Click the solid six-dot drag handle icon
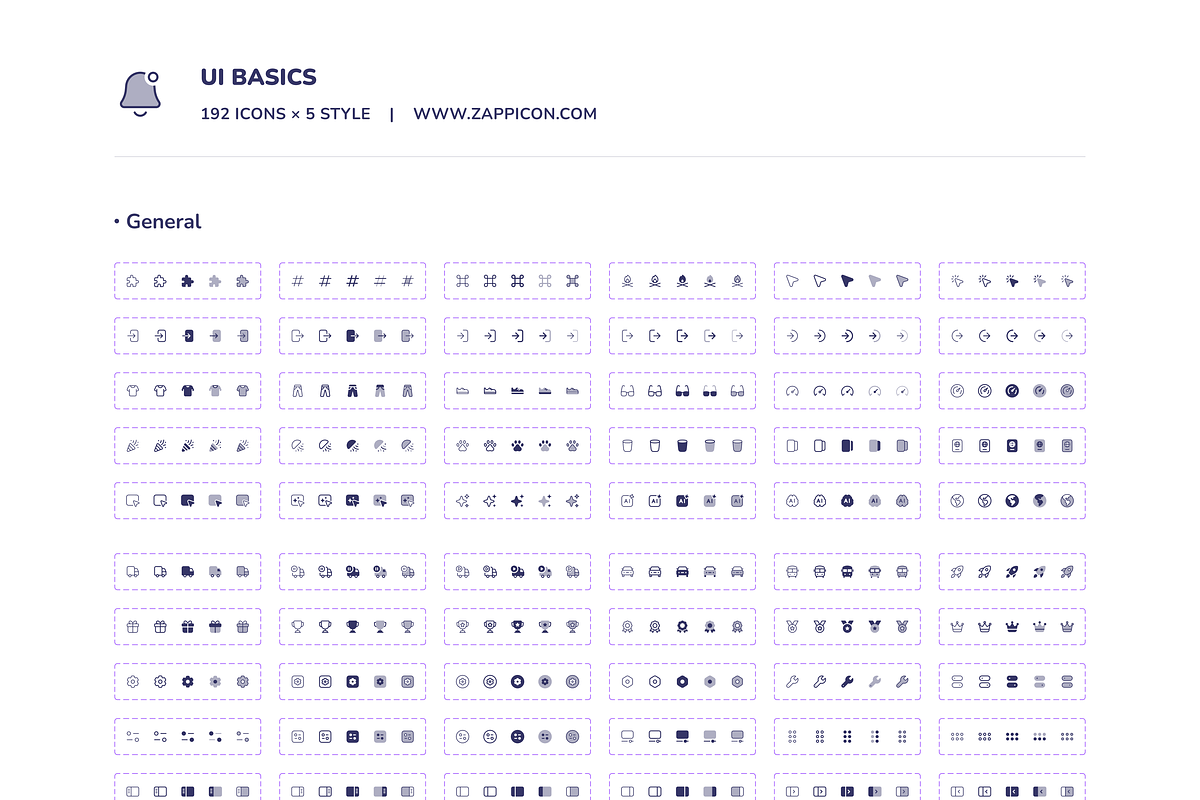1200x800 pixels. [x=847, y=737]
